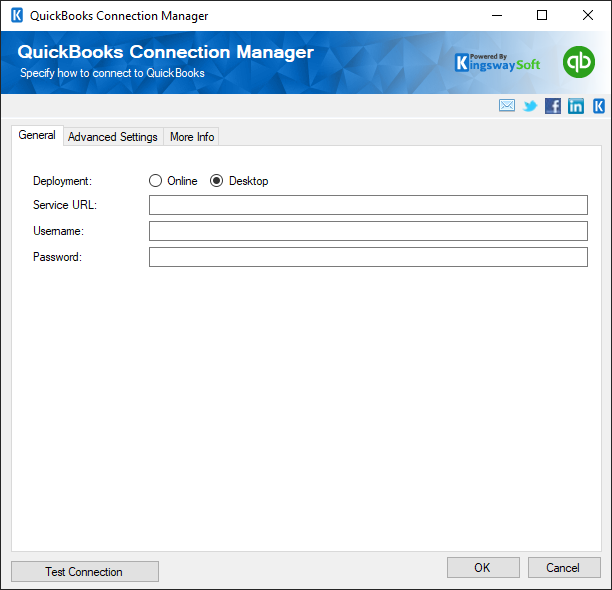This screenshot has height=590, width=612.
Task: Click the Service URL label text
Action: (x=65, y=205)
